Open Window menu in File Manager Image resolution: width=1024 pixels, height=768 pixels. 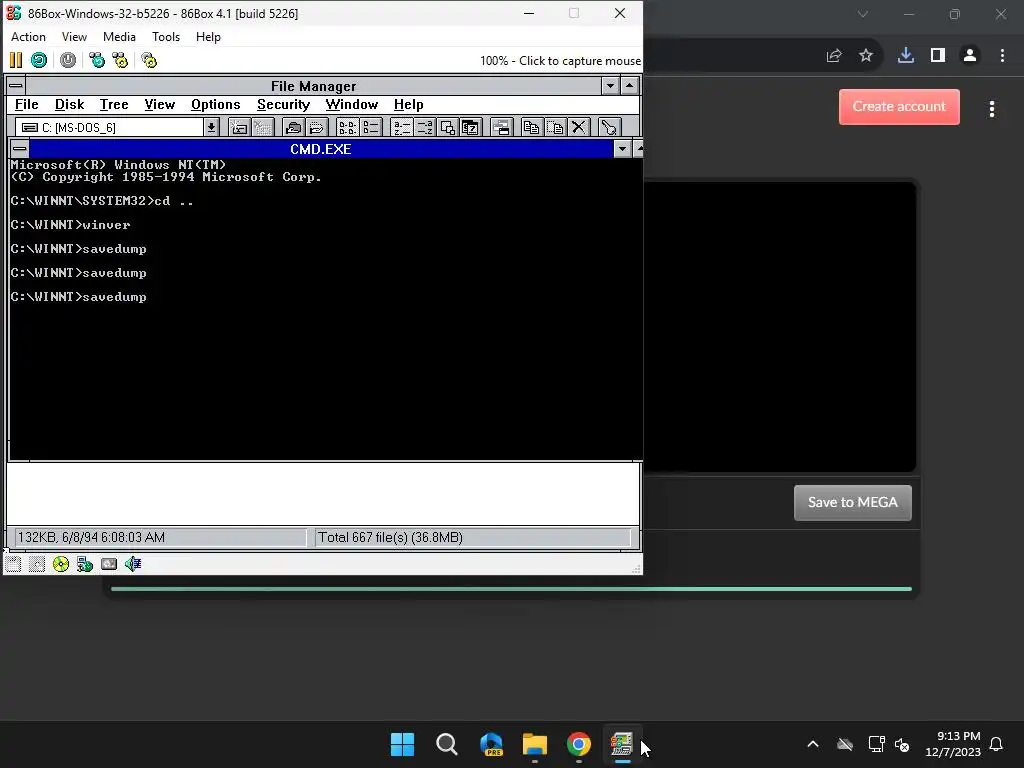coord(351,104)
